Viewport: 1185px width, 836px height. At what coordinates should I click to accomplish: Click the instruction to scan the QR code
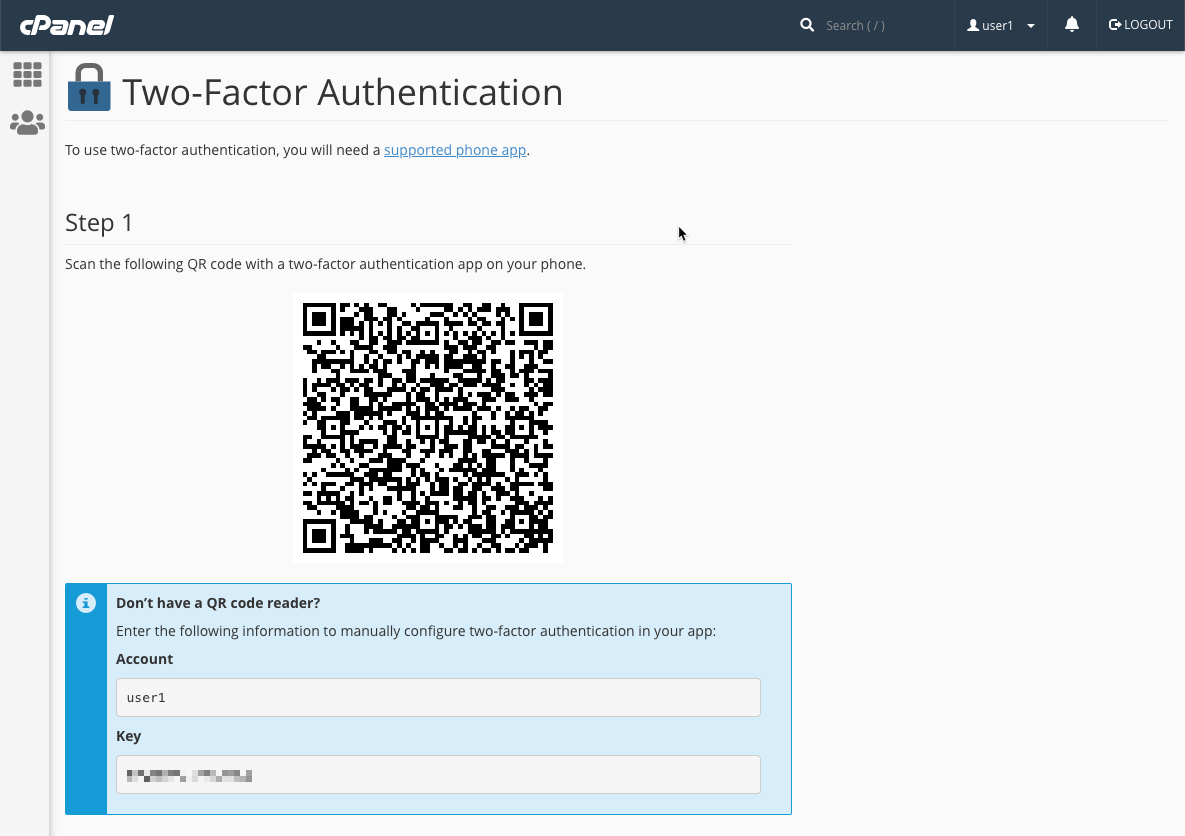pos(324,264)
